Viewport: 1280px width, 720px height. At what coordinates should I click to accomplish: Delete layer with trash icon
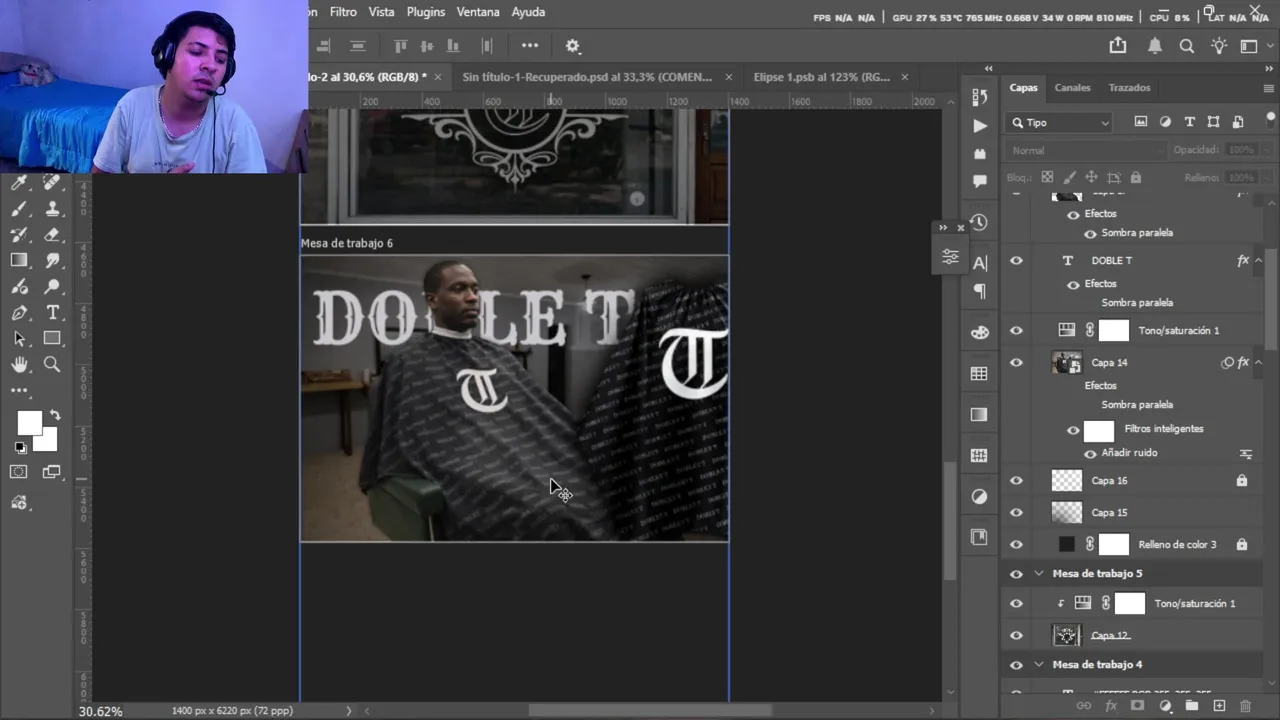click(x=1245, y=706)
